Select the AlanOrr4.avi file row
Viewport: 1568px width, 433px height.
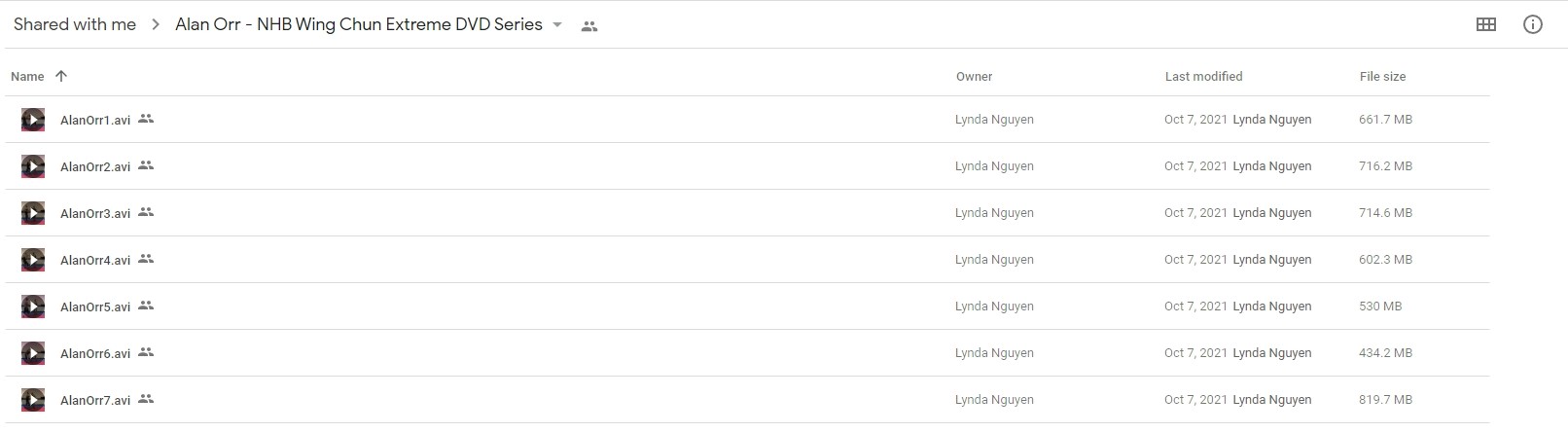click(x=747, y=260)
